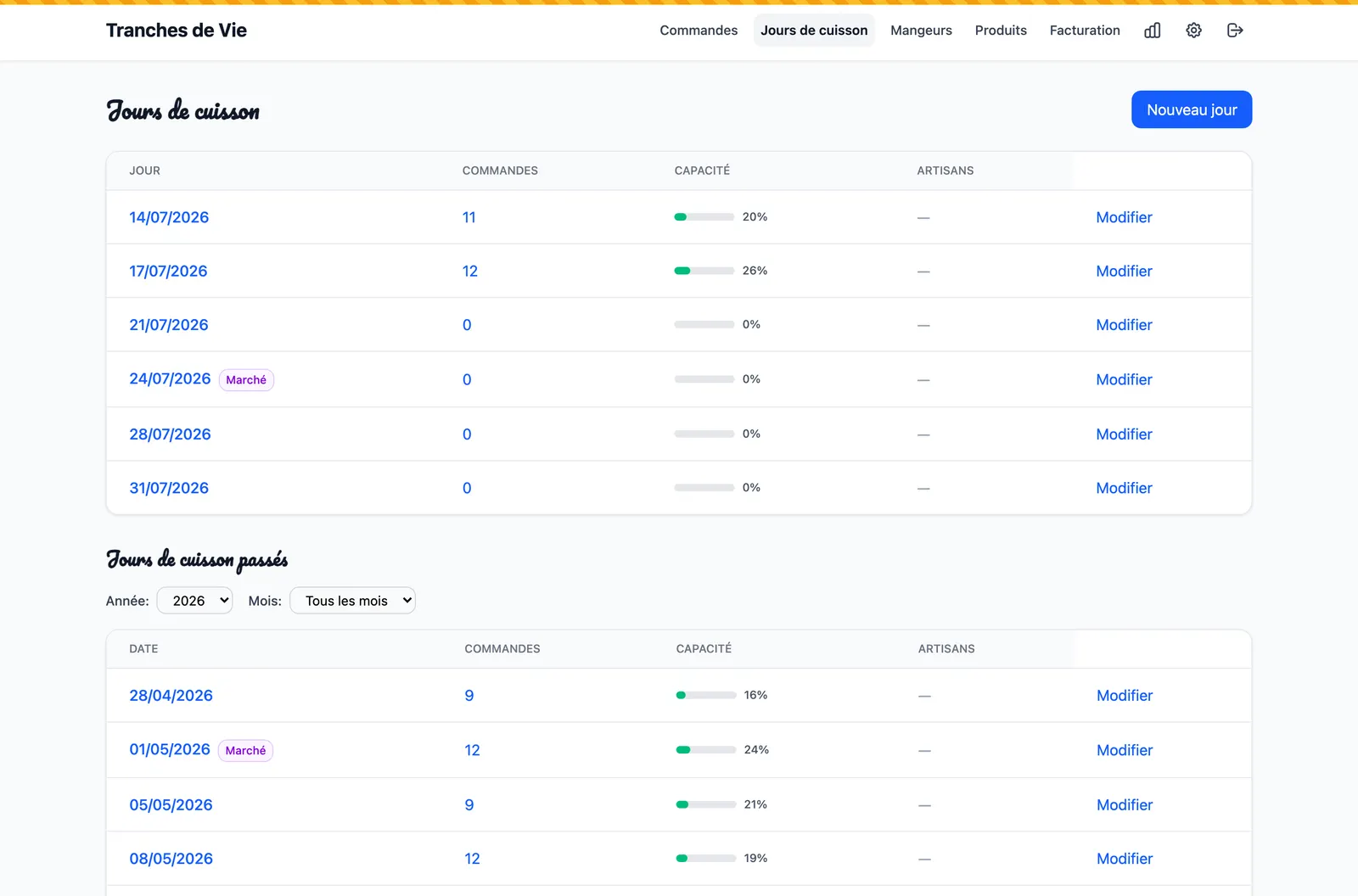Open the Tranches de Vie home logo

point(177,31)
